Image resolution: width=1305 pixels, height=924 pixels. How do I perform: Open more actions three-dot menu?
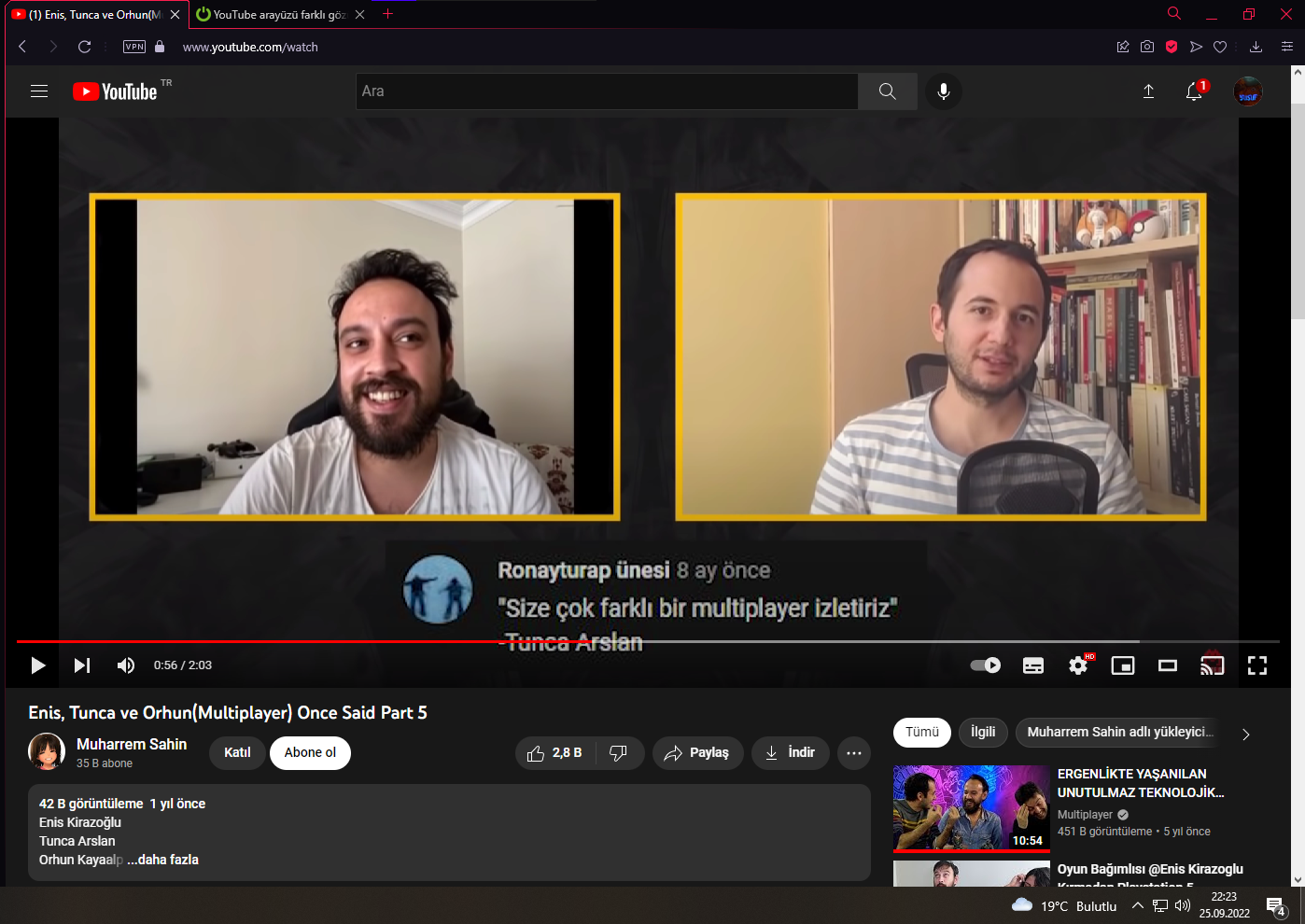pos(854,753)
